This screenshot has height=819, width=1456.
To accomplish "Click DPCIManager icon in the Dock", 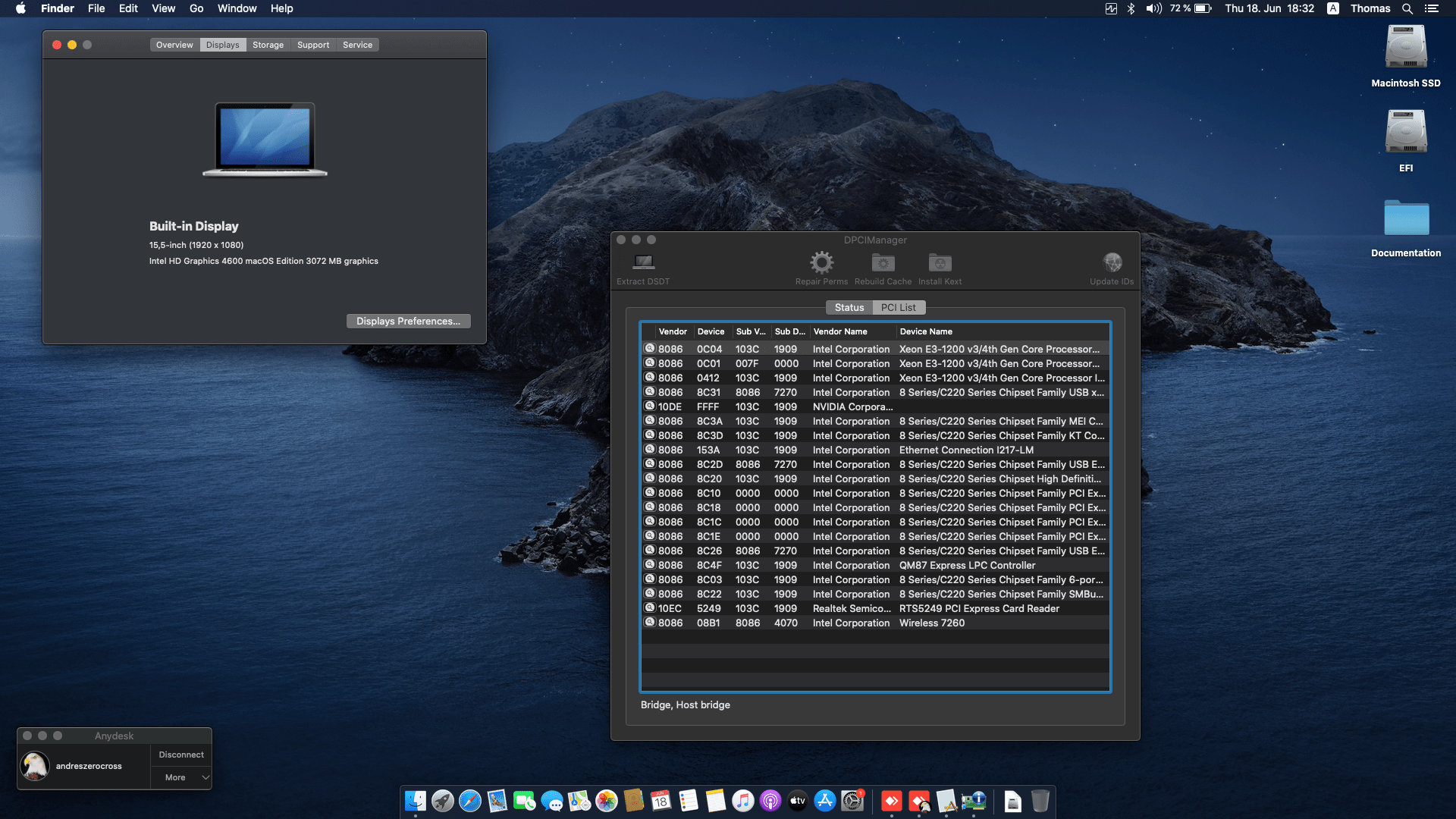I will click(974, 801).
